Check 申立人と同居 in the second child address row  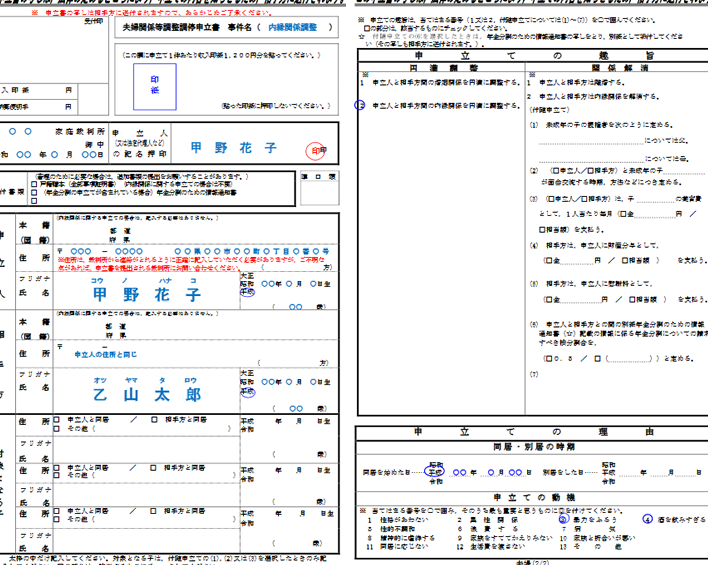56,468
